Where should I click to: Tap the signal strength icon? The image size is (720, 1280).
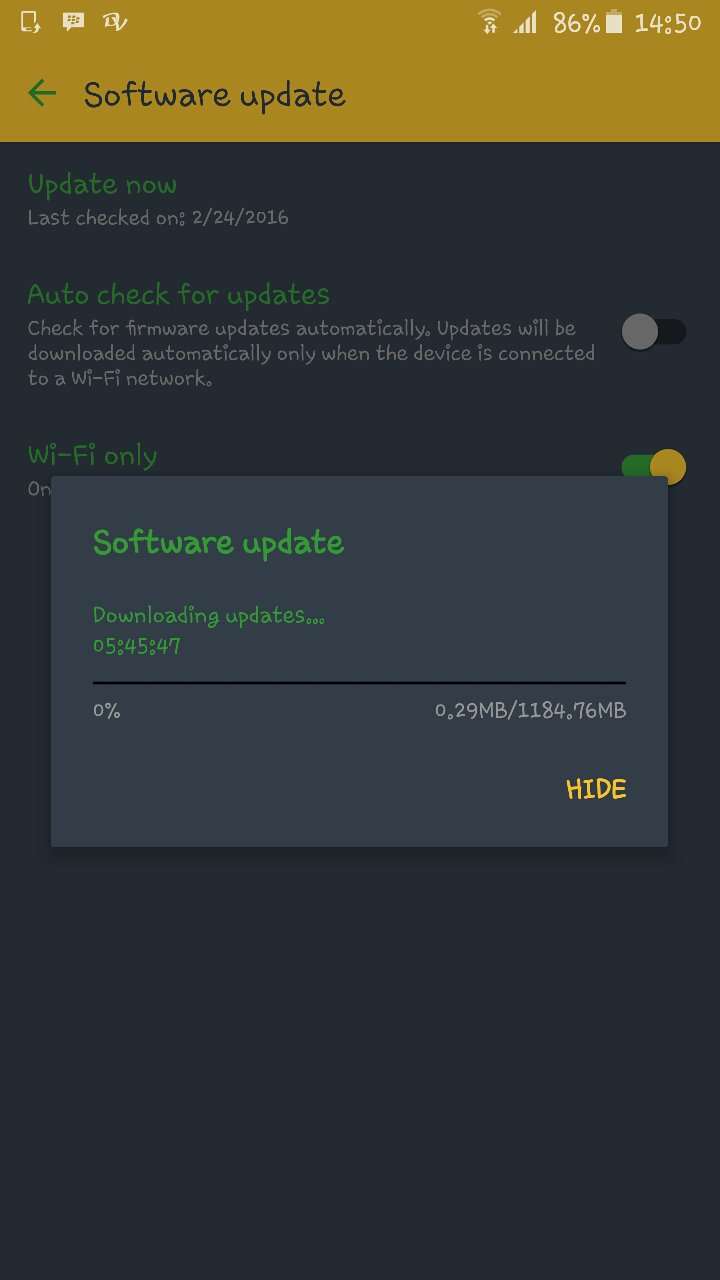[x=526, y=22]
